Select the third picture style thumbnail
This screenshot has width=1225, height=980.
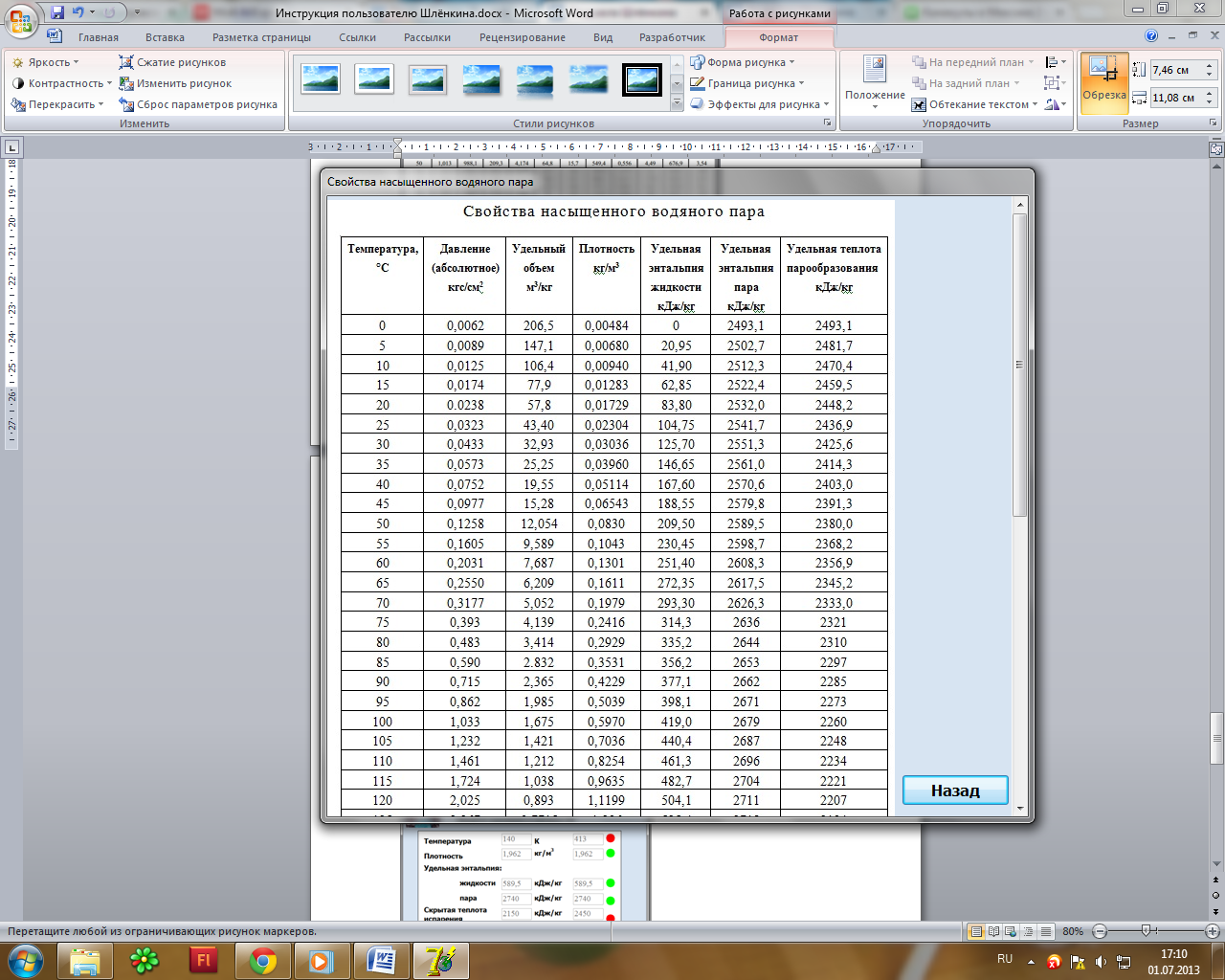(x=428, y=79)
